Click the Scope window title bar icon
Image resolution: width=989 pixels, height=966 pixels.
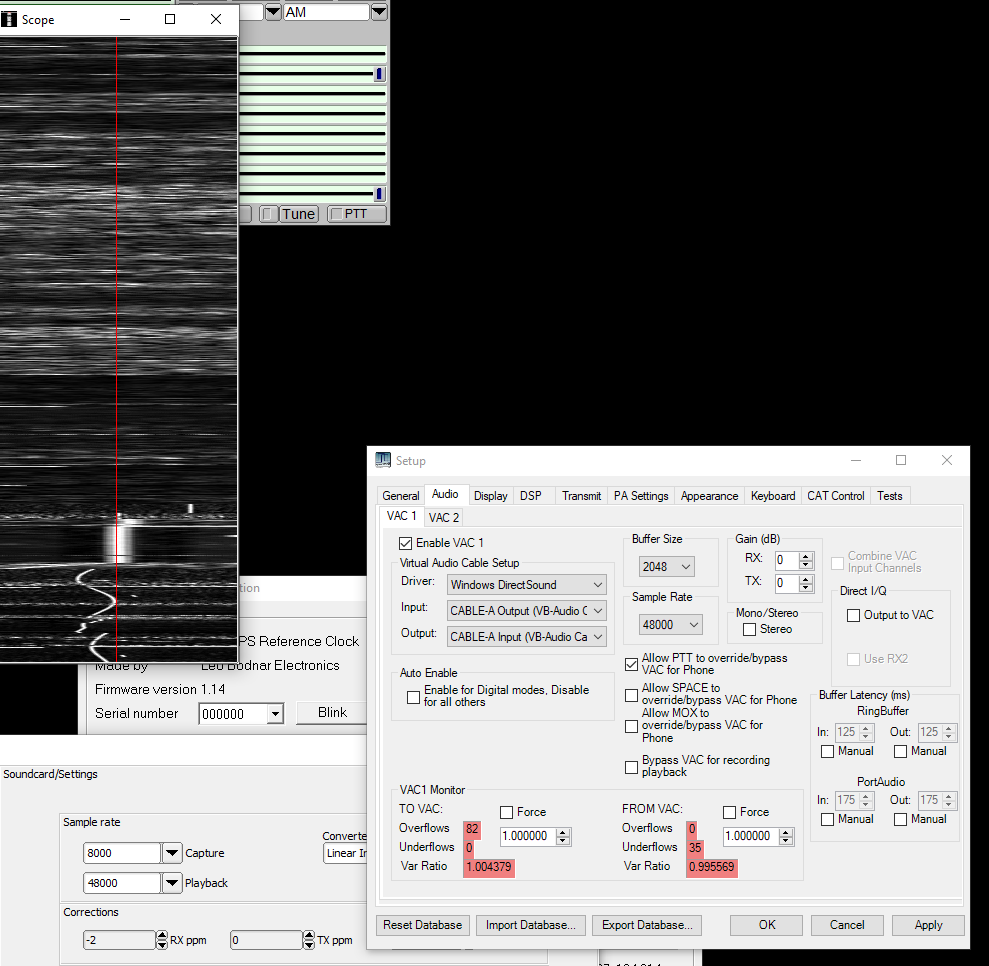pos(9,20)
